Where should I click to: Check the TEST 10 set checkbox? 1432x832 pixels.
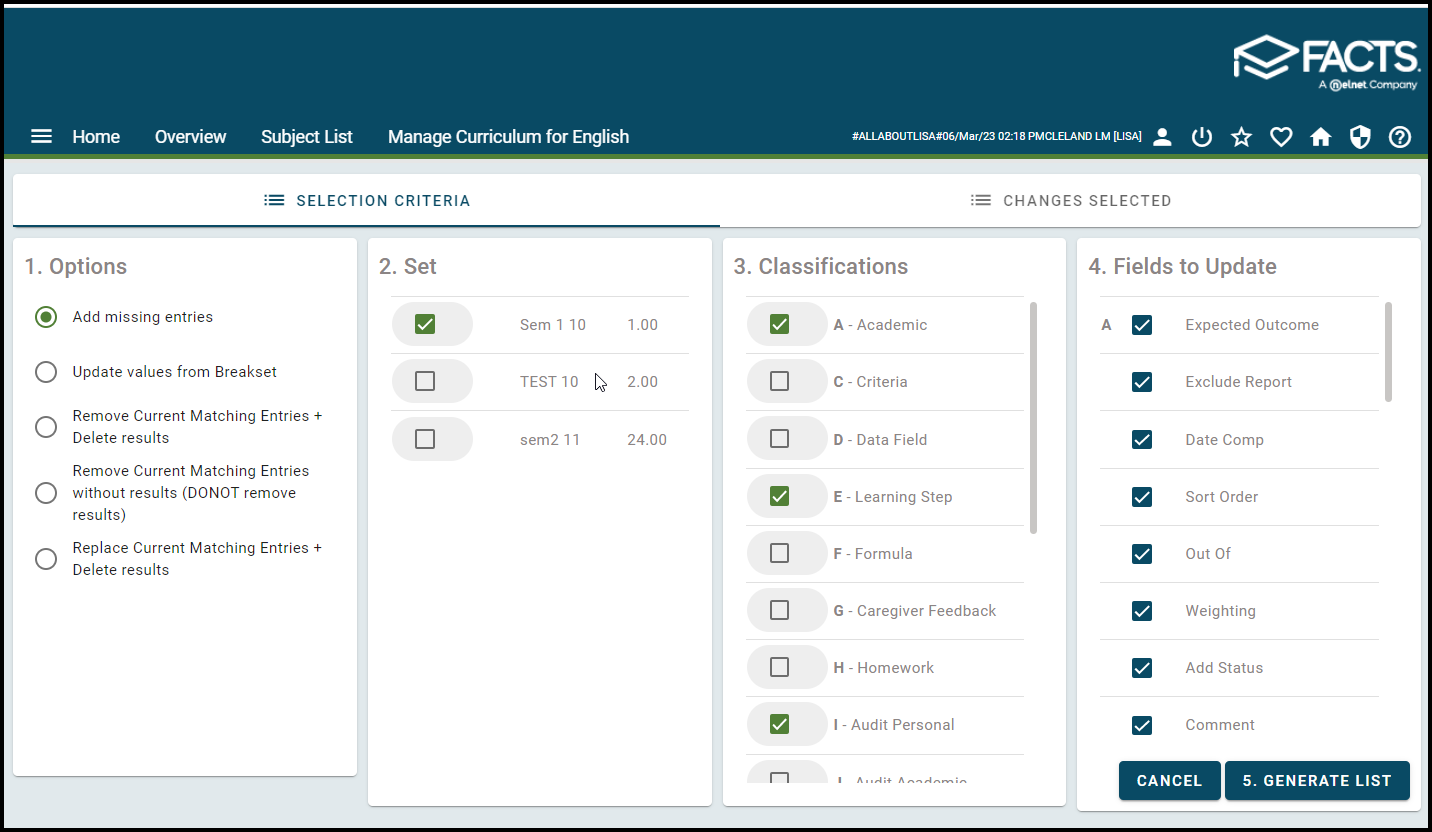point(425,381)
